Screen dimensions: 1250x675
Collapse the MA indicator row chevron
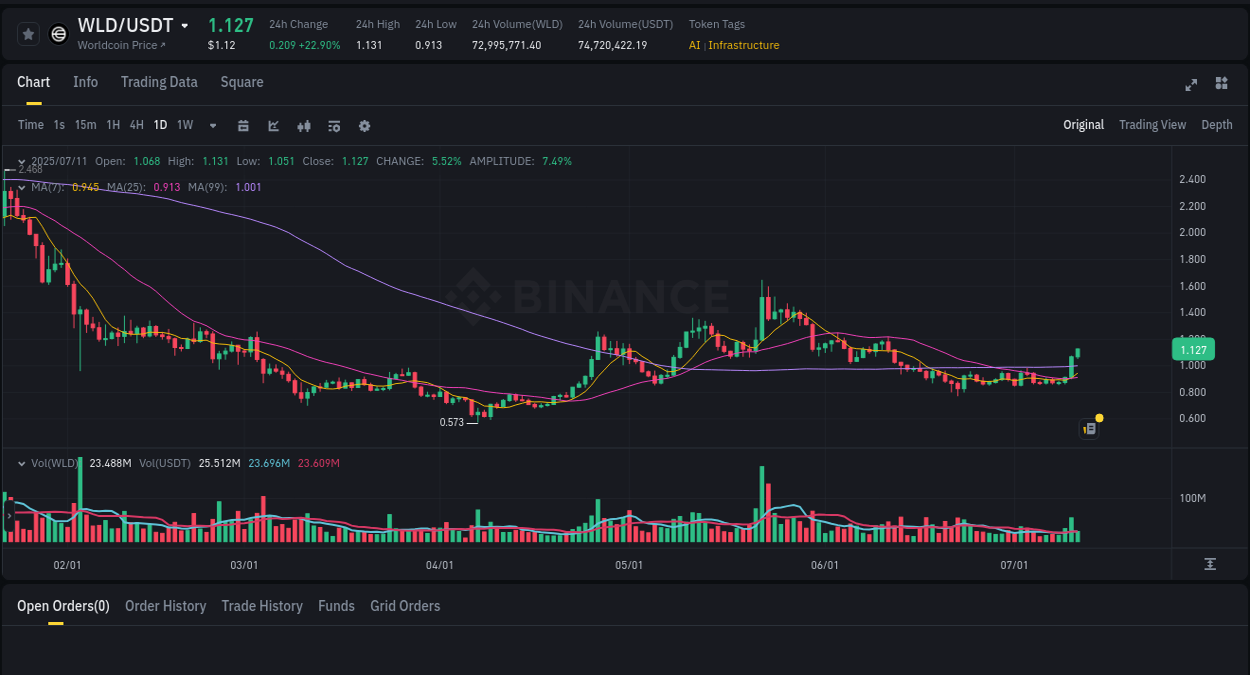click(x=22, y=187)
